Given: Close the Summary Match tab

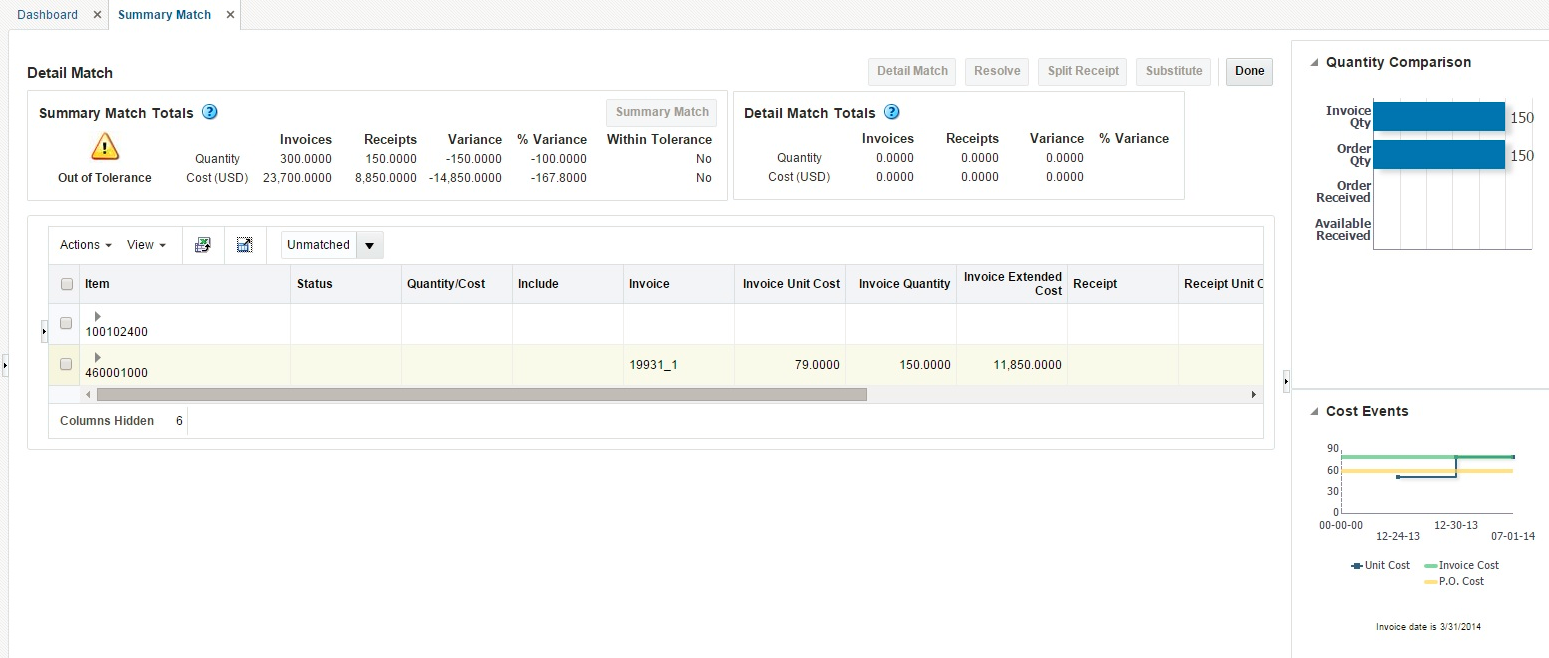Looking at the screenshot, I should point(230,15).
